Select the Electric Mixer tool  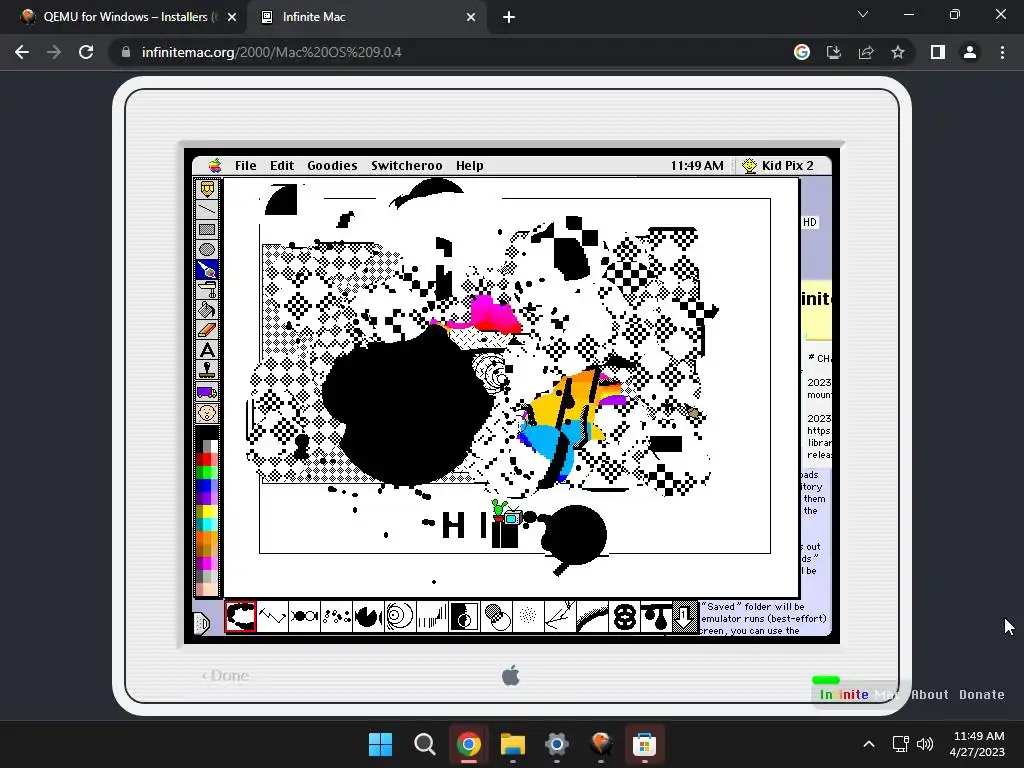(x=207, y=289)
